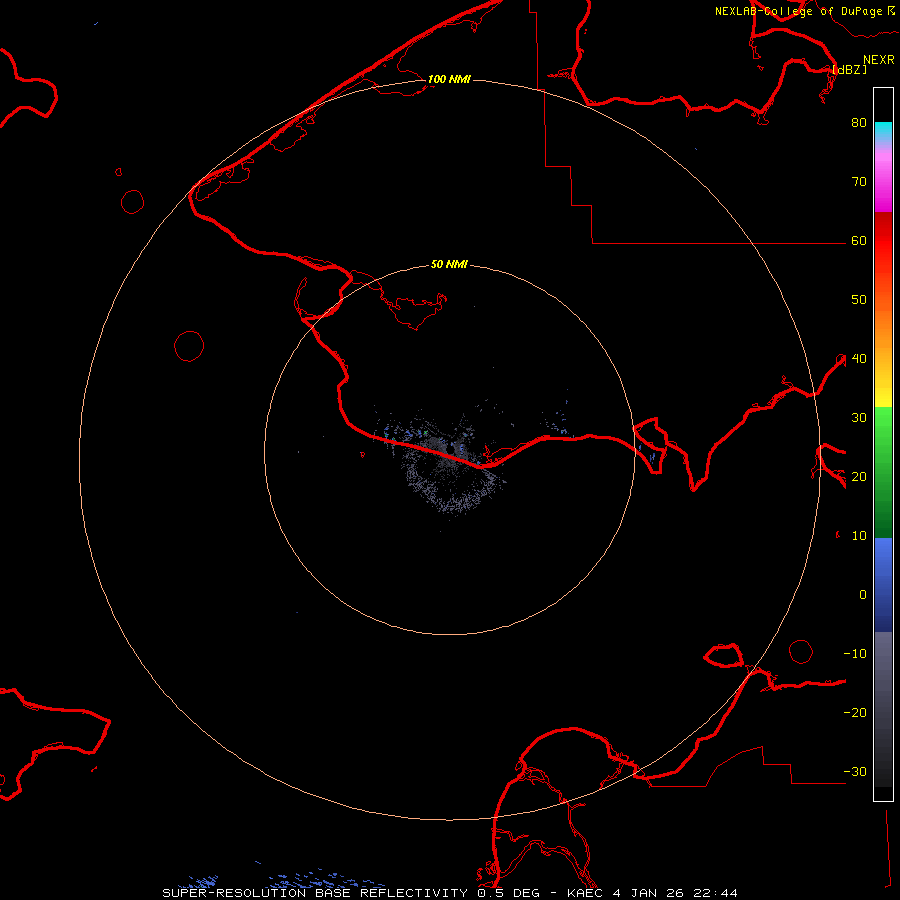Click the NEXLAB-College of DuPage watermark
The image size is (900, 900).
coord(798,11)
